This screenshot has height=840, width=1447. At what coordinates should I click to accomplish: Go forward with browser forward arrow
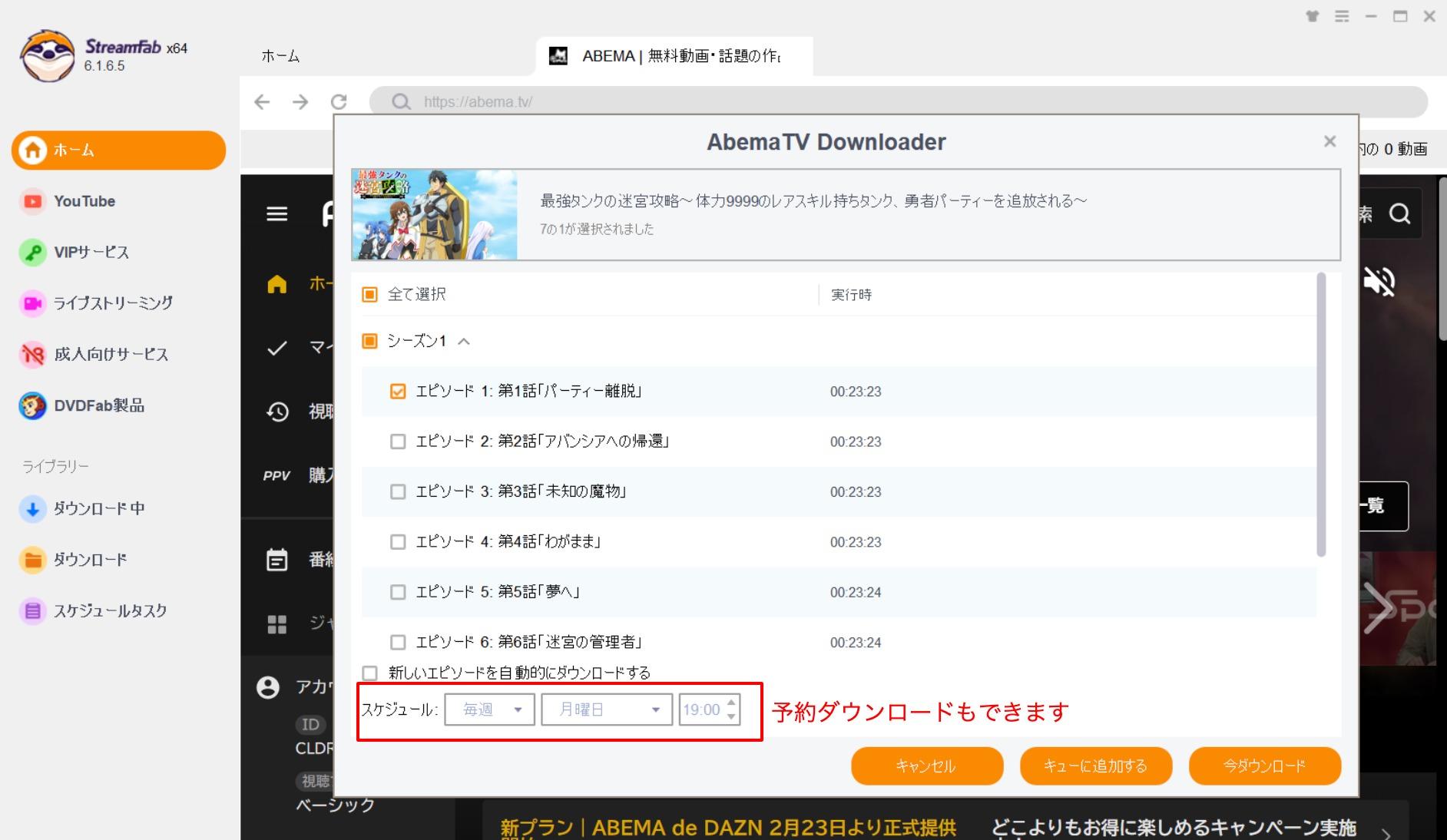(x=300, y=101)
